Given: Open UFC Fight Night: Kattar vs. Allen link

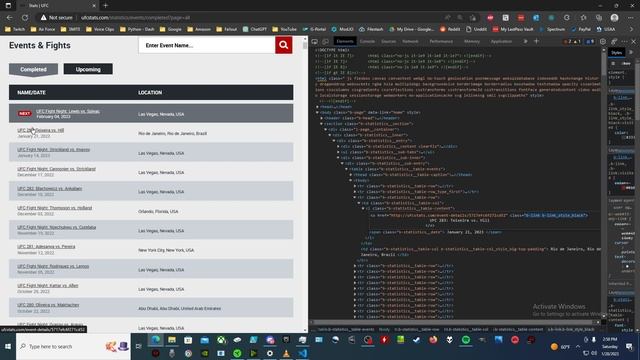Looking at the screenshot, I should coord(48,285).
